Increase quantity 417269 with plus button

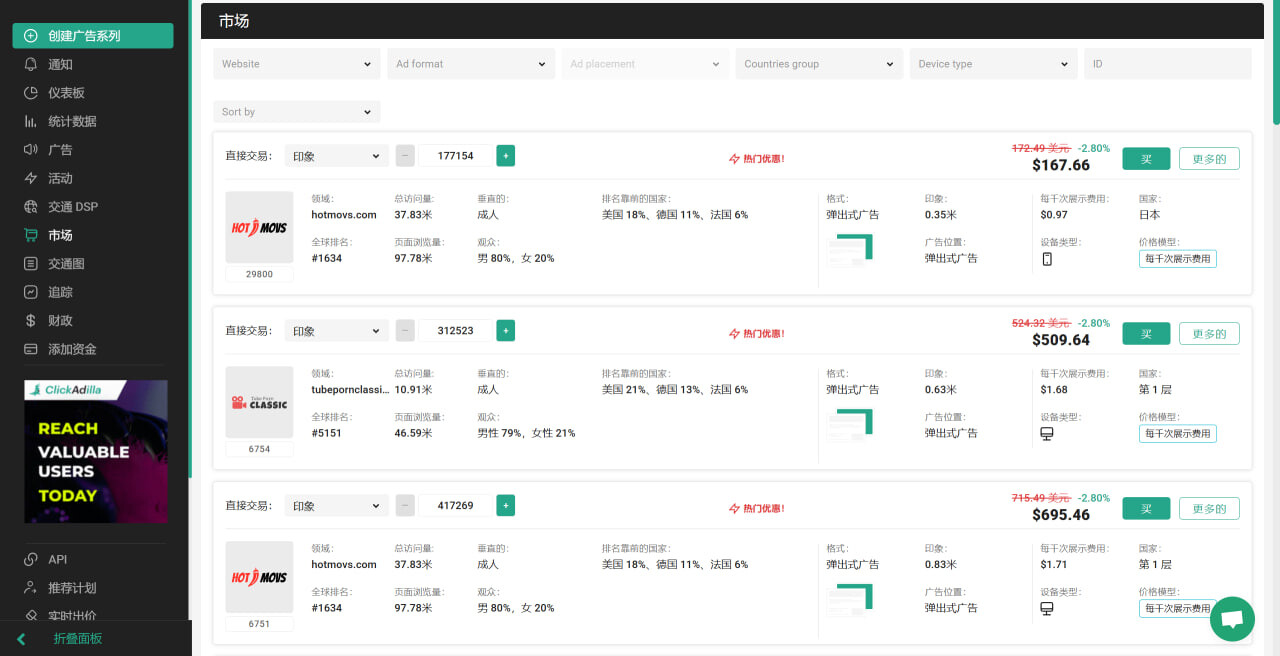pos(506,506)
